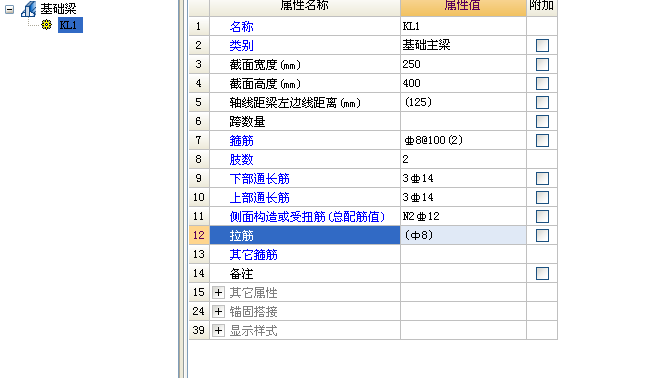Screen dimensions: 661x378
Task: Check the 附加 box for 备注 row
Action: click(x=542, y=273)
